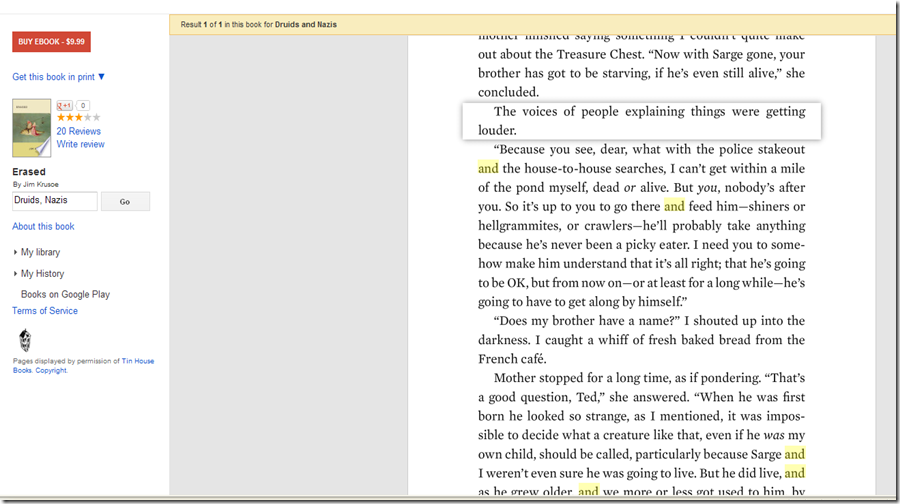The image size is (900, 504).
Task: Click the Tin House publisher logo icon
Action: click(x=25, y=340)
